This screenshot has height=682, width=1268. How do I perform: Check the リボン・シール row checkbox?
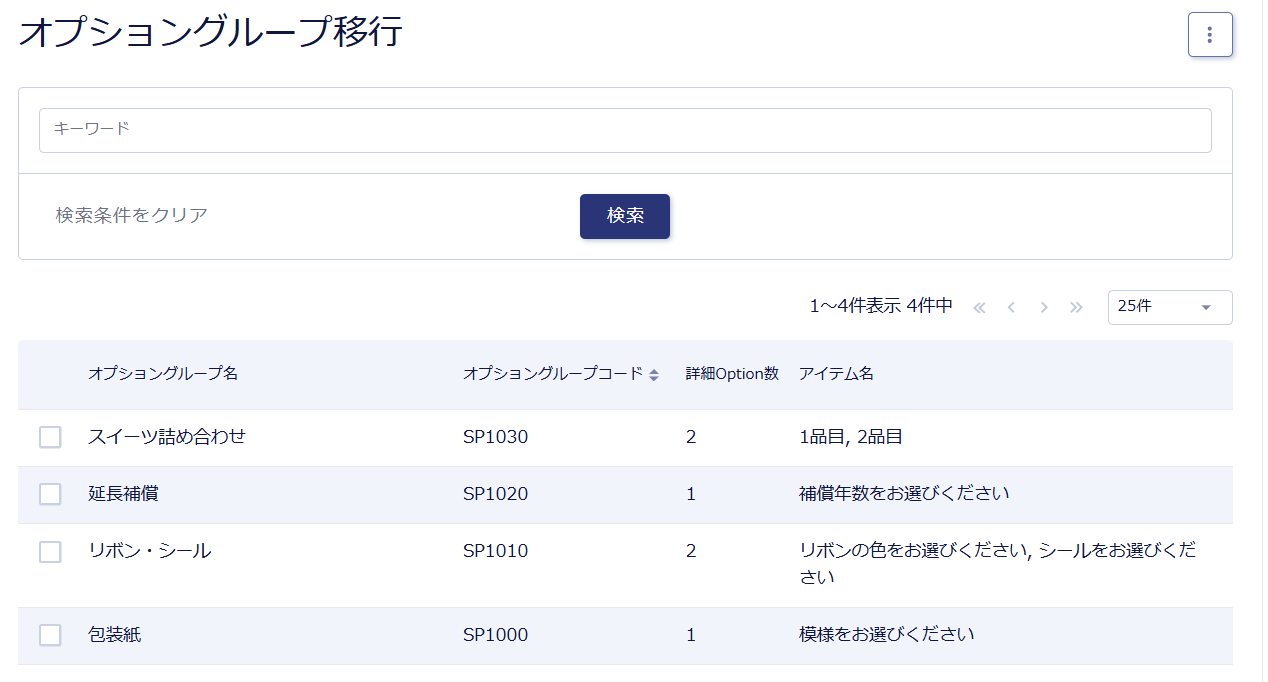coord(50,552)
